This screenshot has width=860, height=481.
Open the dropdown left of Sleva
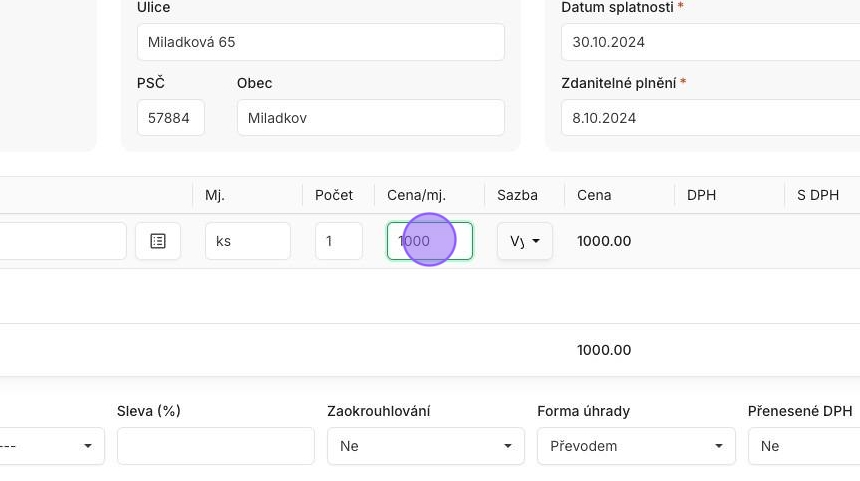[x=52, y=446]
